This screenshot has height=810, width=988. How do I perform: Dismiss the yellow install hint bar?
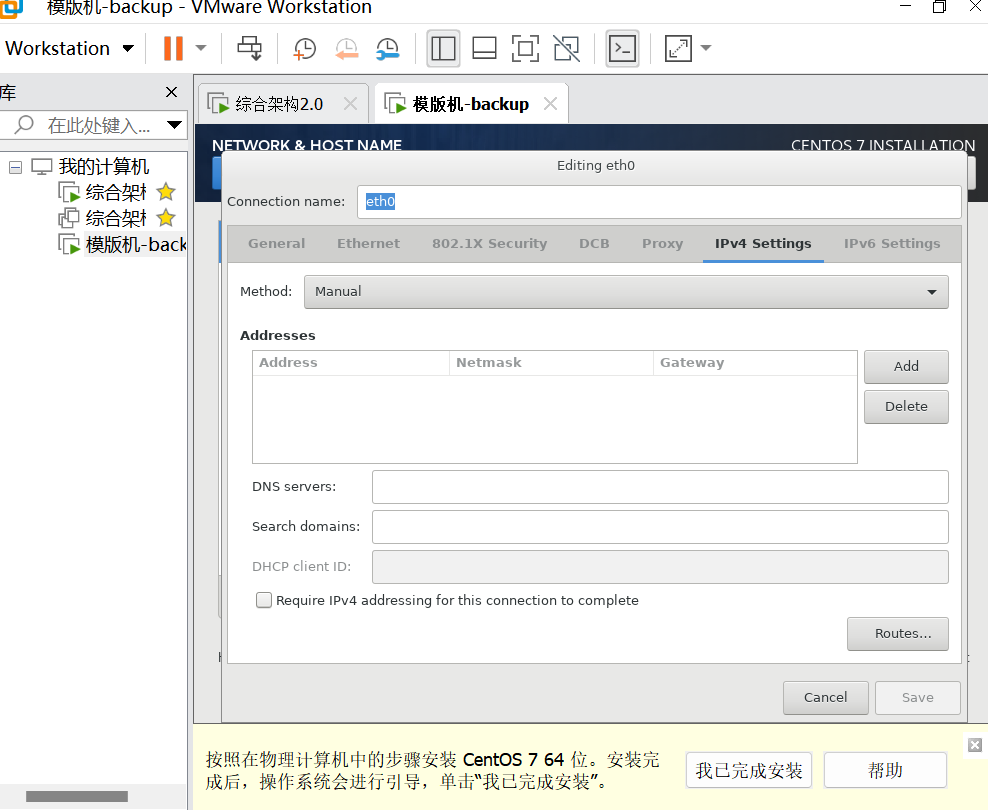[975, 745]
